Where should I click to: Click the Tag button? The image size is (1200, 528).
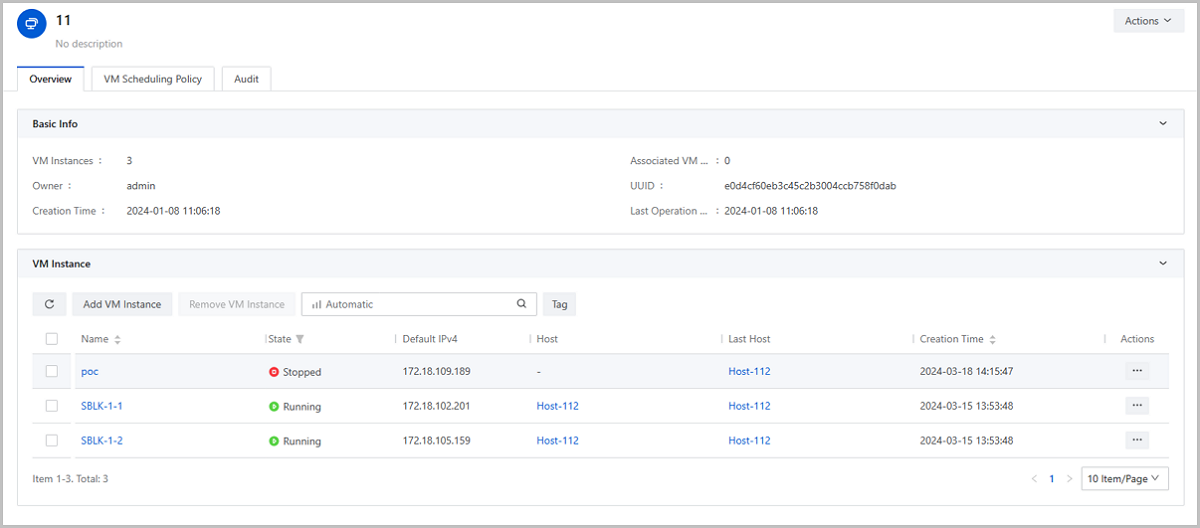pos(559,304)
